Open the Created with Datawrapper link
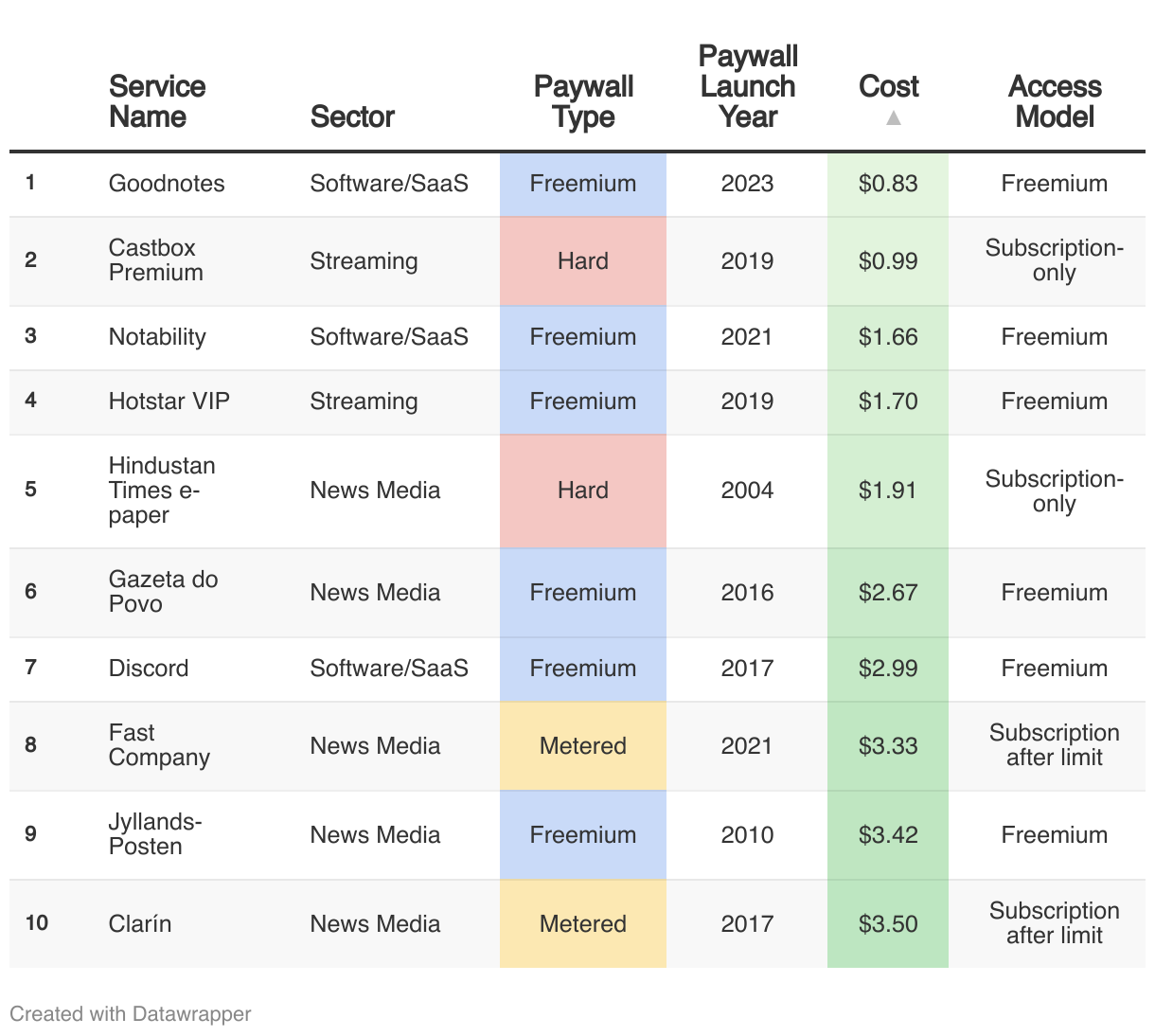 point(131,1013)
